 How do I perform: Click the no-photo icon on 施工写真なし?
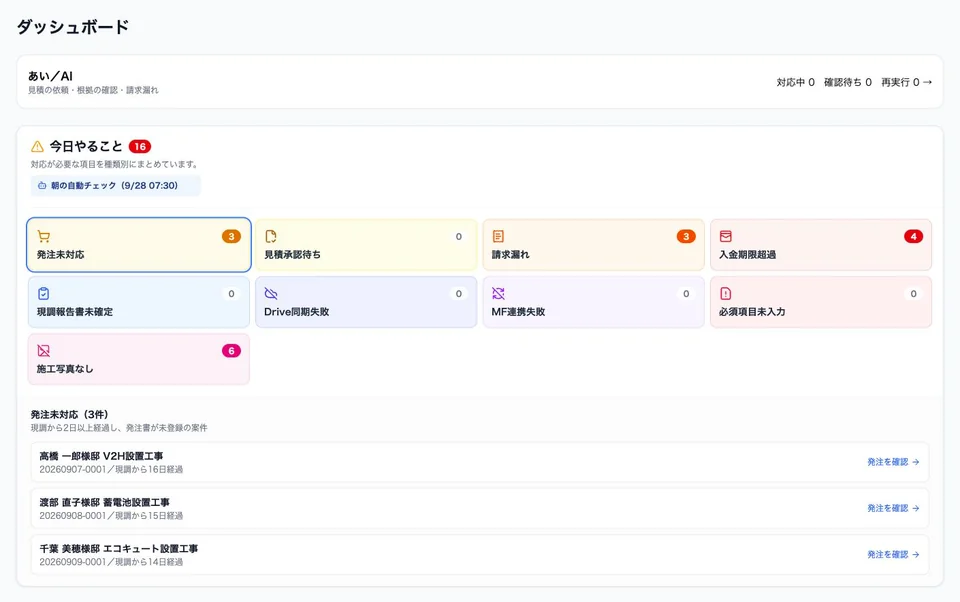point(43,350)
